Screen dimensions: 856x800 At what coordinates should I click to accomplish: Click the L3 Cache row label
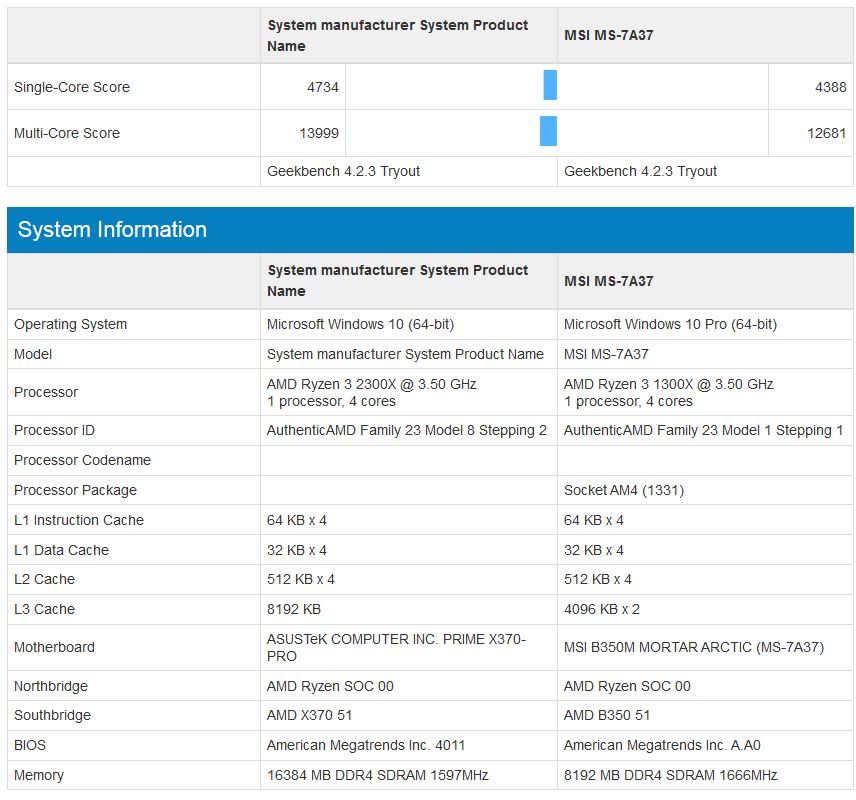(x=44, y=609)
